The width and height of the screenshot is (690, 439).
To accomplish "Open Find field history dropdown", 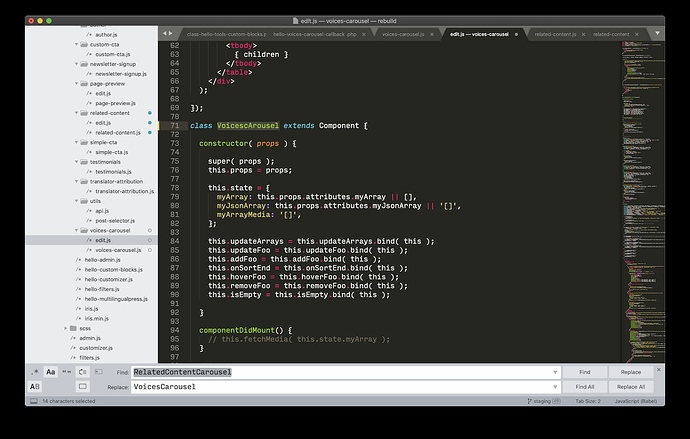I will (555, 372).
